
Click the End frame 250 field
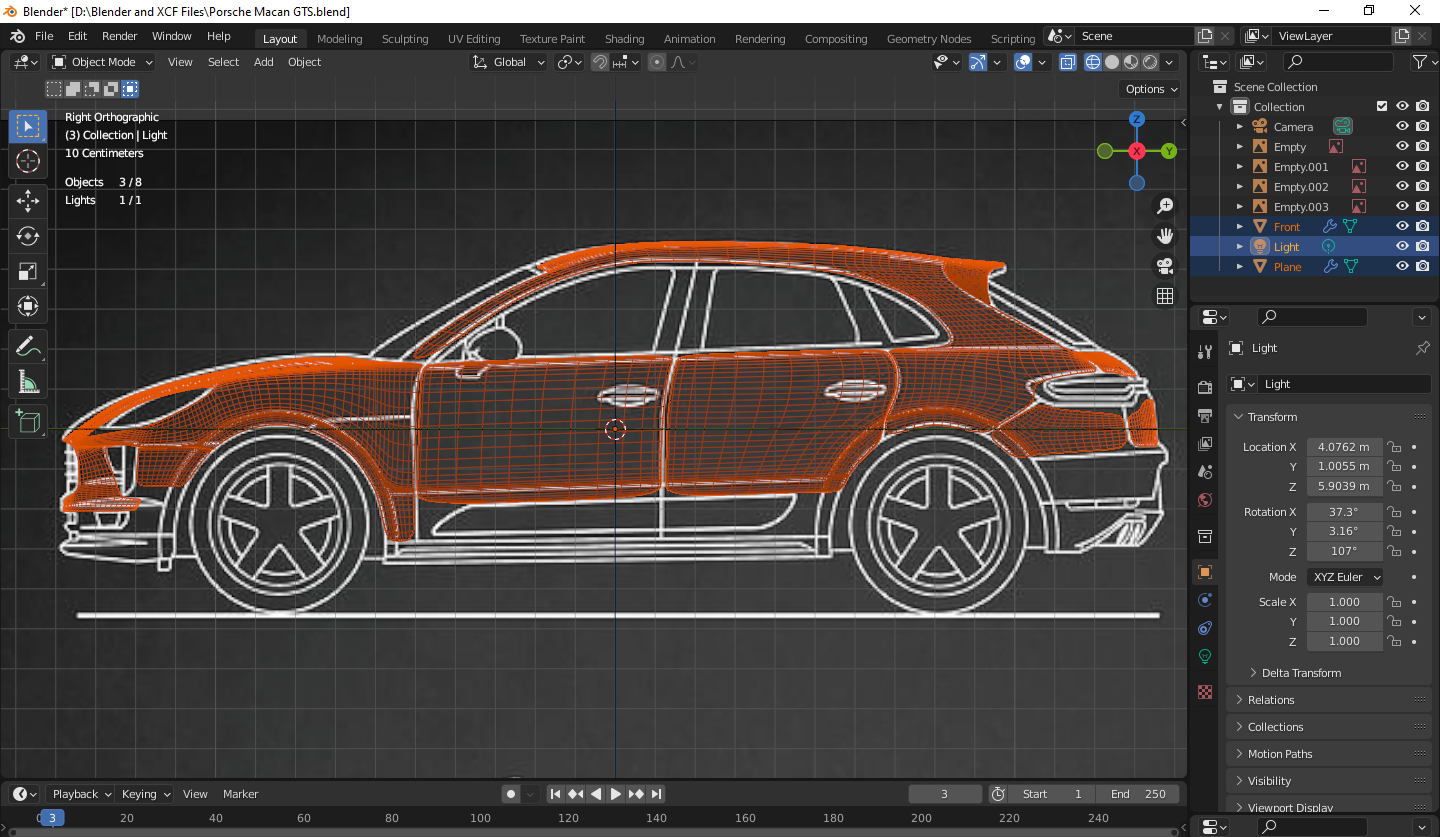click(x=1137, y=794)
